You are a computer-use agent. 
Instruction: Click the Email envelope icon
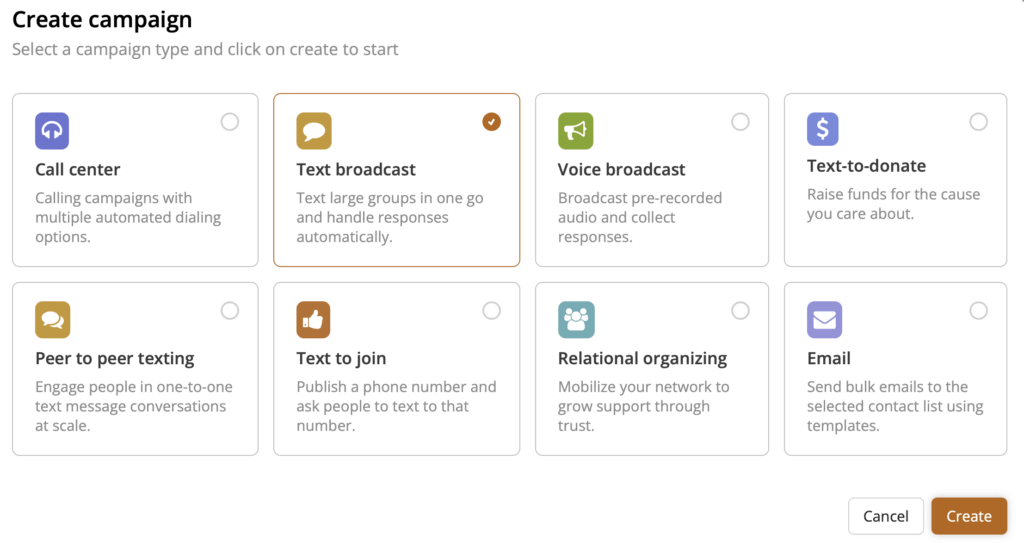(x=824, y=320)
